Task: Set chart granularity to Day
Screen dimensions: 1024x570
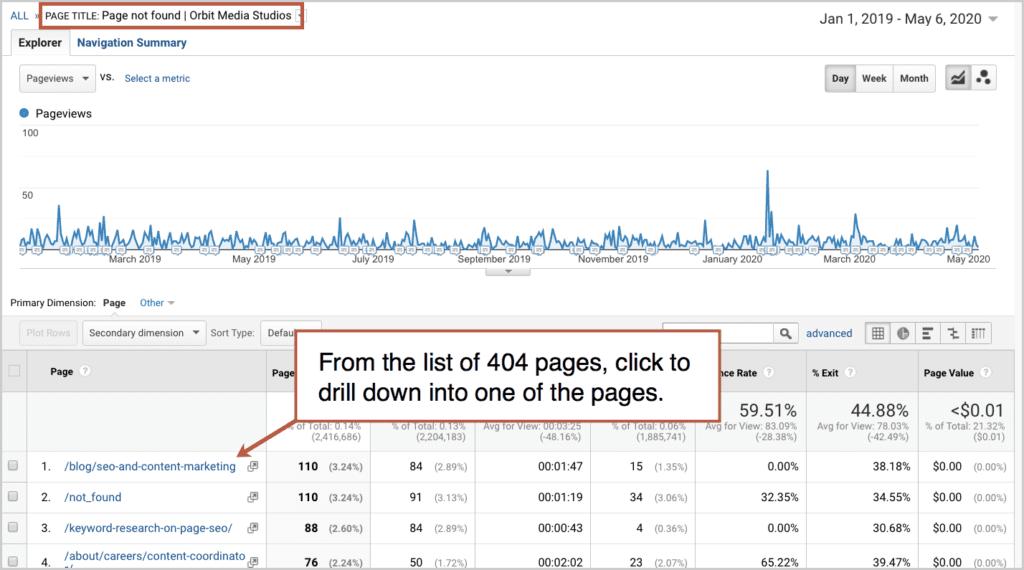Action: [x=840, y=78]
